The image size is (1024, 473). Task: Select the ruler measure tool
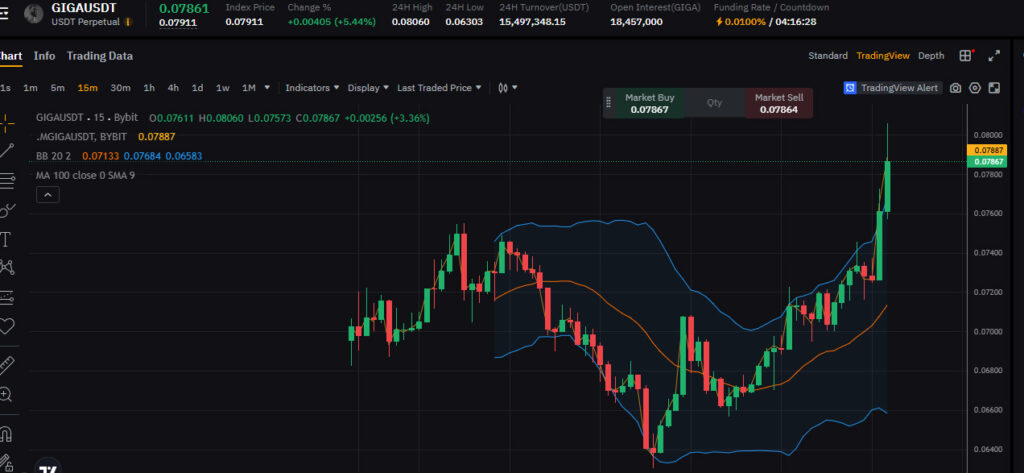click(x=7, y=365)
